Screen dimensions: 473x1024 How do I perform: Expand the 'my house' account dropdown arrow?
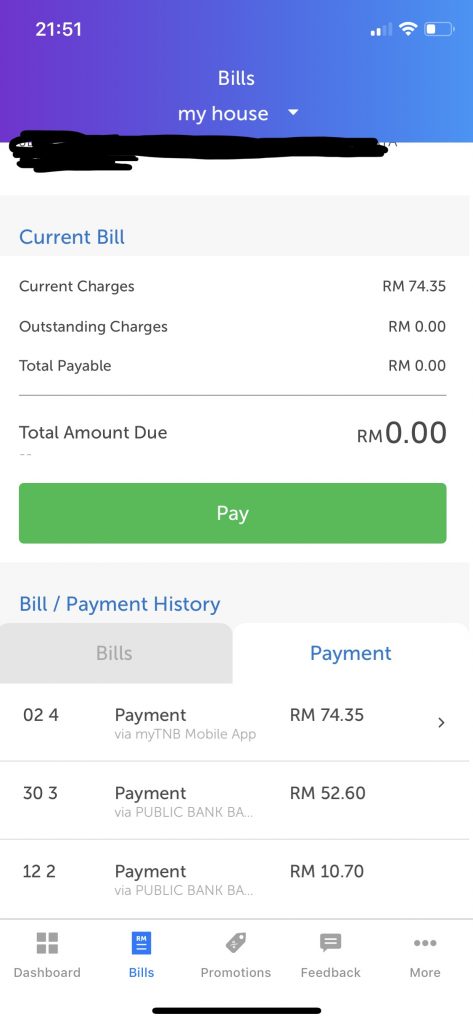pos(293,112)
